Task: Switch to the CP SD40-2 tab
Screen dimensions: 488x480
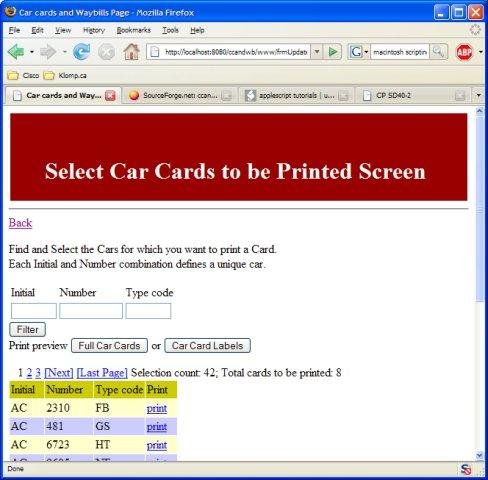Action: tap(413, 96)
